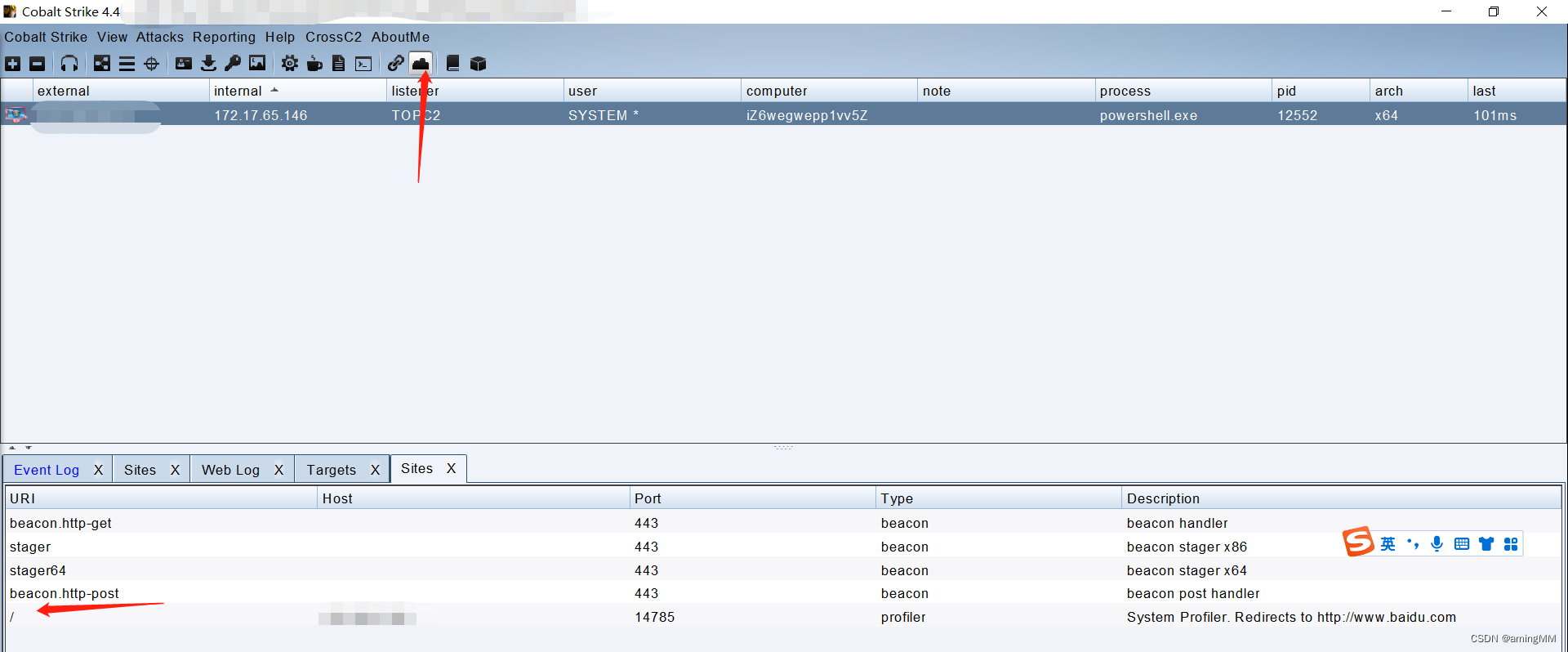1568x652 pixels.
Task: Sort sessions by user column
Action: click(x=652, y=91)
